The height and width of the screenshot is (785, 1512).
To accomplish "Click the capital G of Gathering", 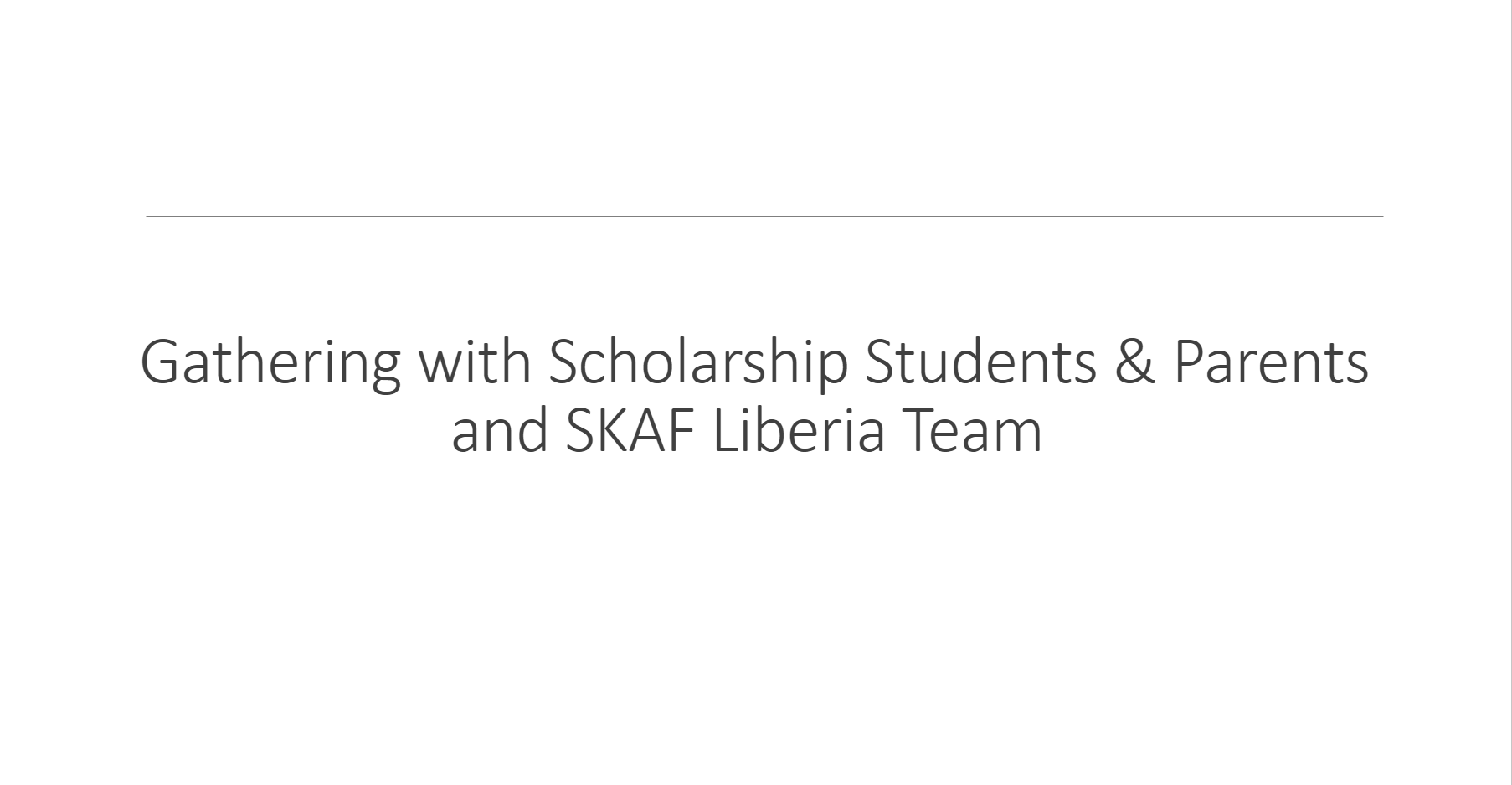I will (161, 362).
